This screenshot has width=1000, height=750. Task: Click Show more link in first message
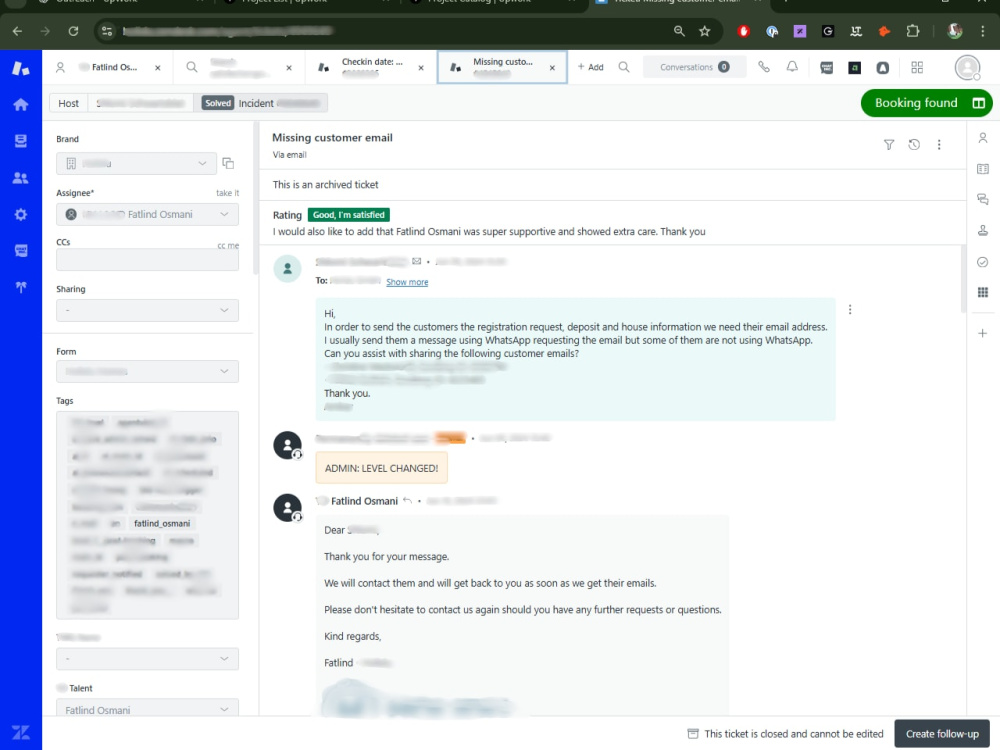[407, 282]
